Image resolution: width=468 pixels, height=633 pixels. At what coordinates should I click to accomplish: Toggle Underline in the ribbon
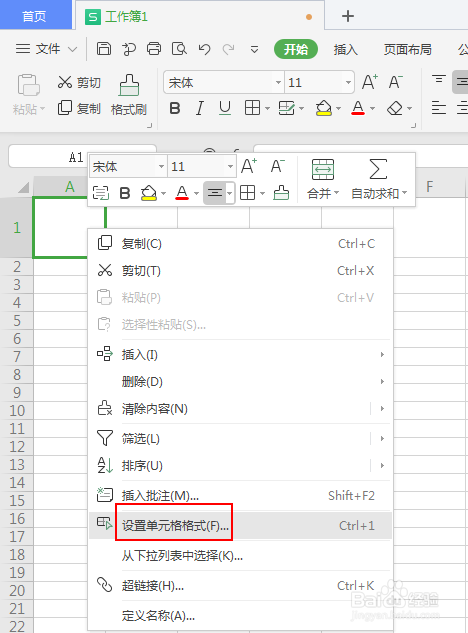click(225, 108)
